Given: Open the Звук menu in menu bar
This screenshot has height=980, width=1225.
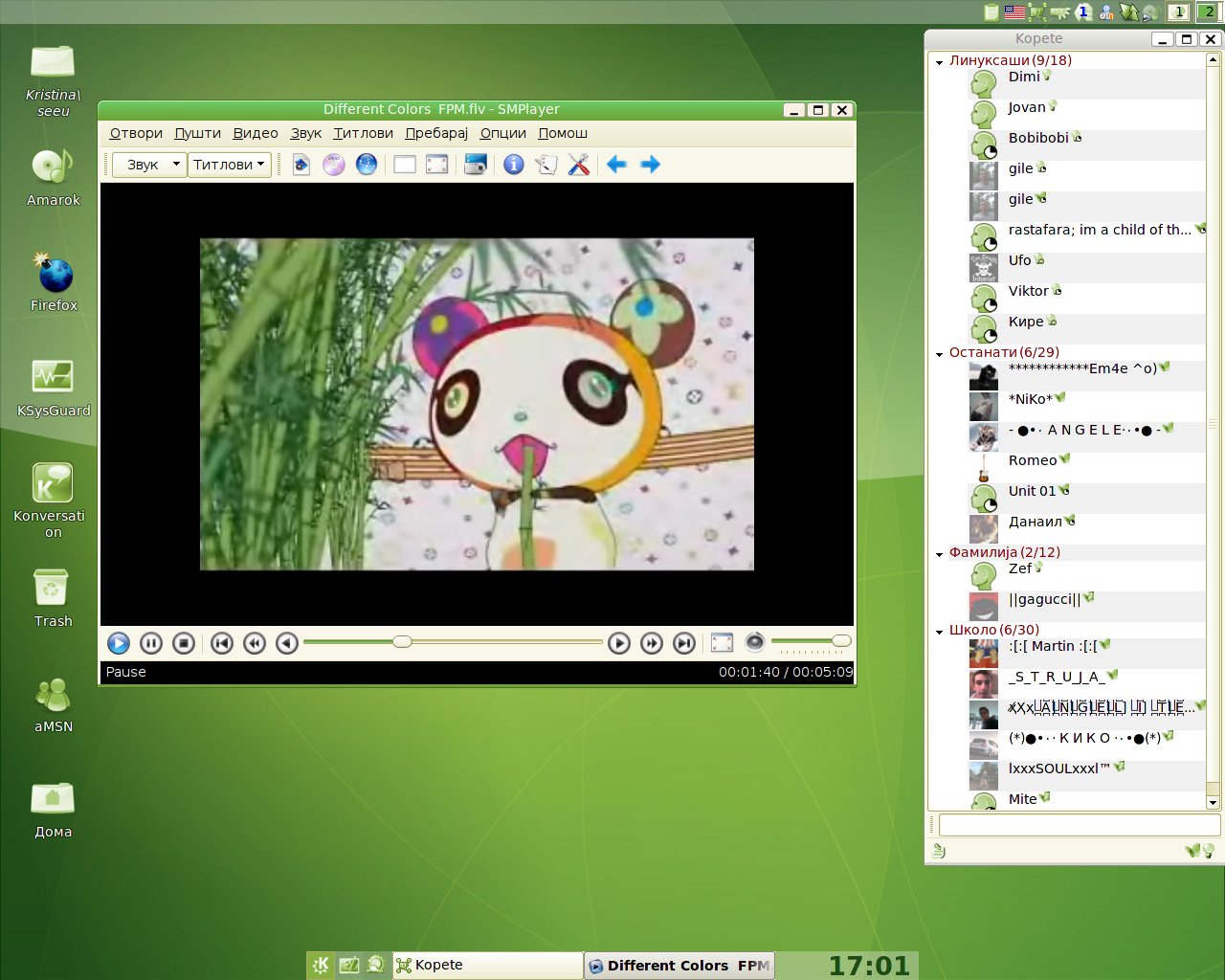Looking at the screenshot, I should (x=306, y=133).
